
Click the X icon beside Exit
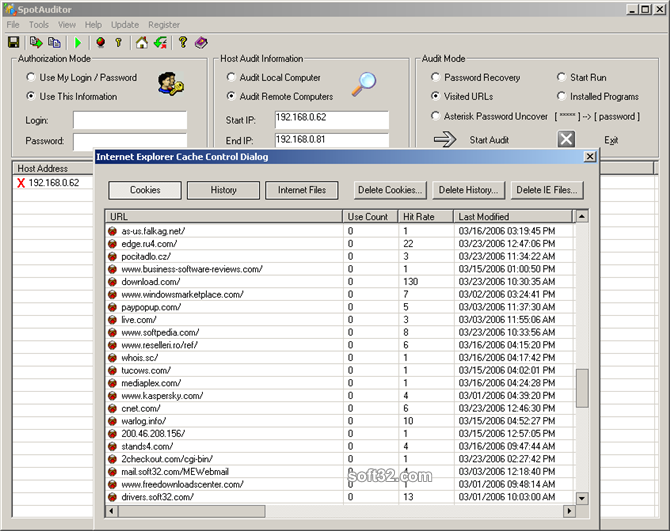tap(566, 139)
